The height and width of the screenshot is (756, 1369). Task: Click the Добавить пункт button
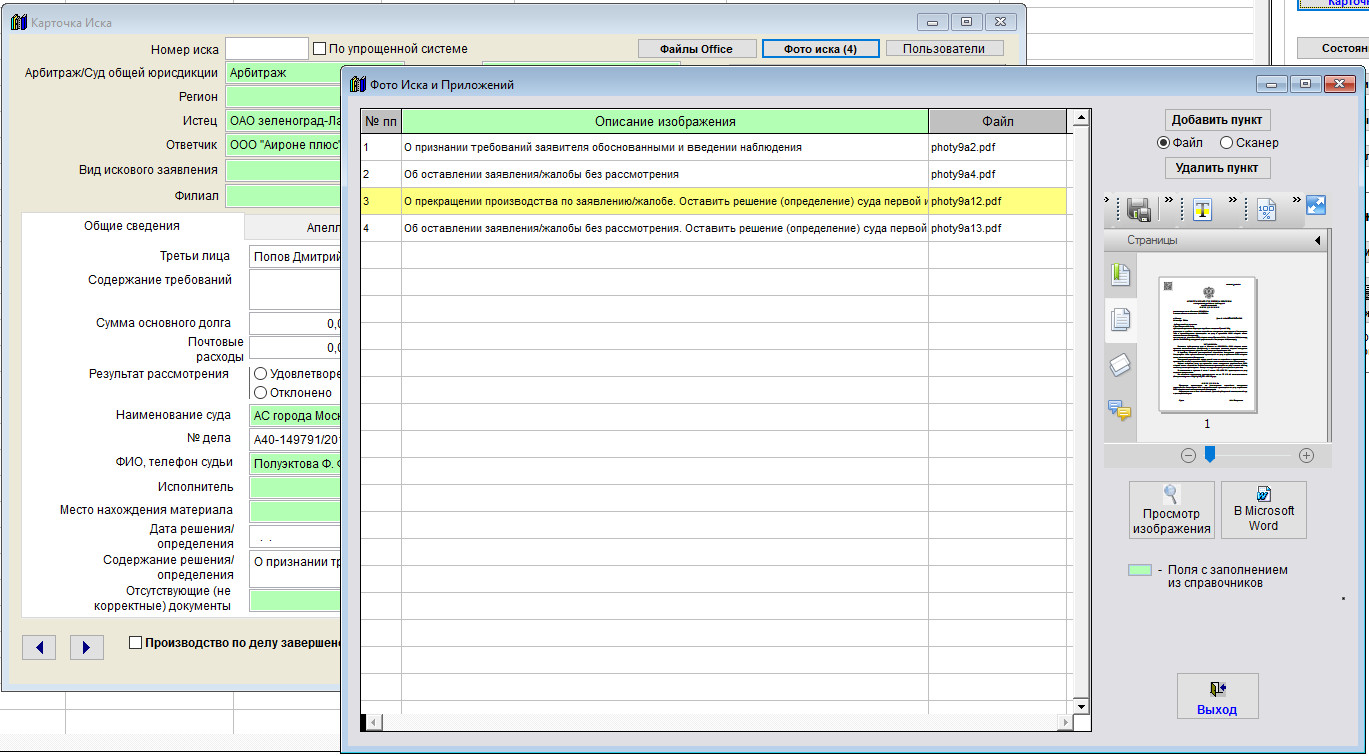pyautogui.click(x=1217, y=119)
